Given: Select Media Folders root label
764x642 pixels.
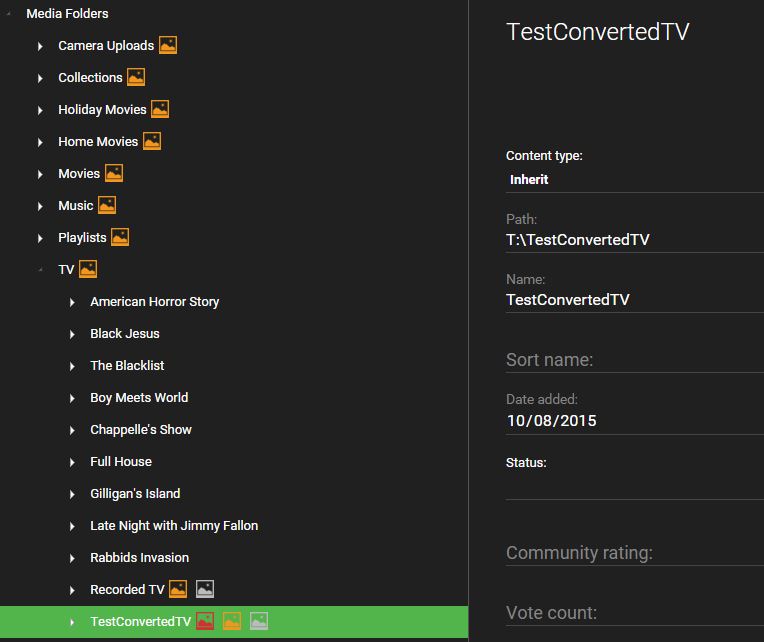Looking at the screenshot, I should pyautogui.click(x=67, y=14).
